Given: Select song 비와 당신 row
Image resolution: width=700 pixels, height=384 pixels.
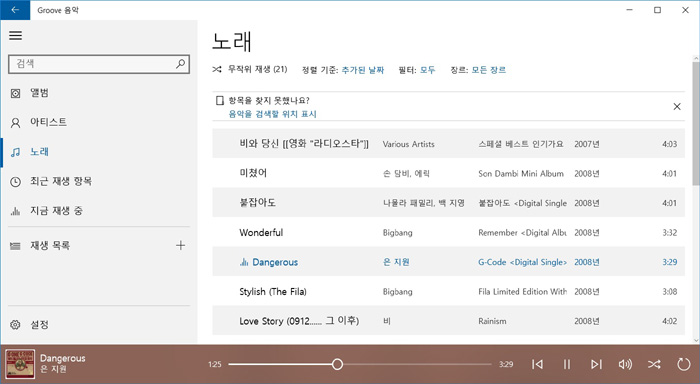Looking at the screenshot, I should (448, 144).
